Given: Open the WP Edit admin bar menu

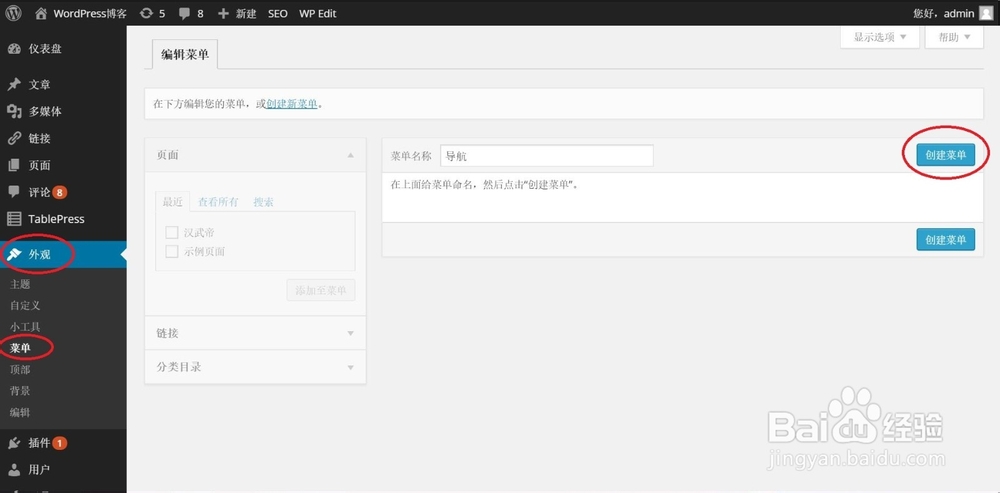Looking at the screenshot, I should [318, 13].
